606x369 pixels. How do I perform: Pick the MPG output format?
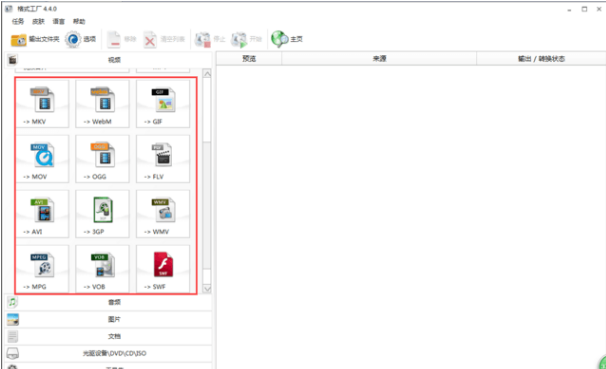42,269
